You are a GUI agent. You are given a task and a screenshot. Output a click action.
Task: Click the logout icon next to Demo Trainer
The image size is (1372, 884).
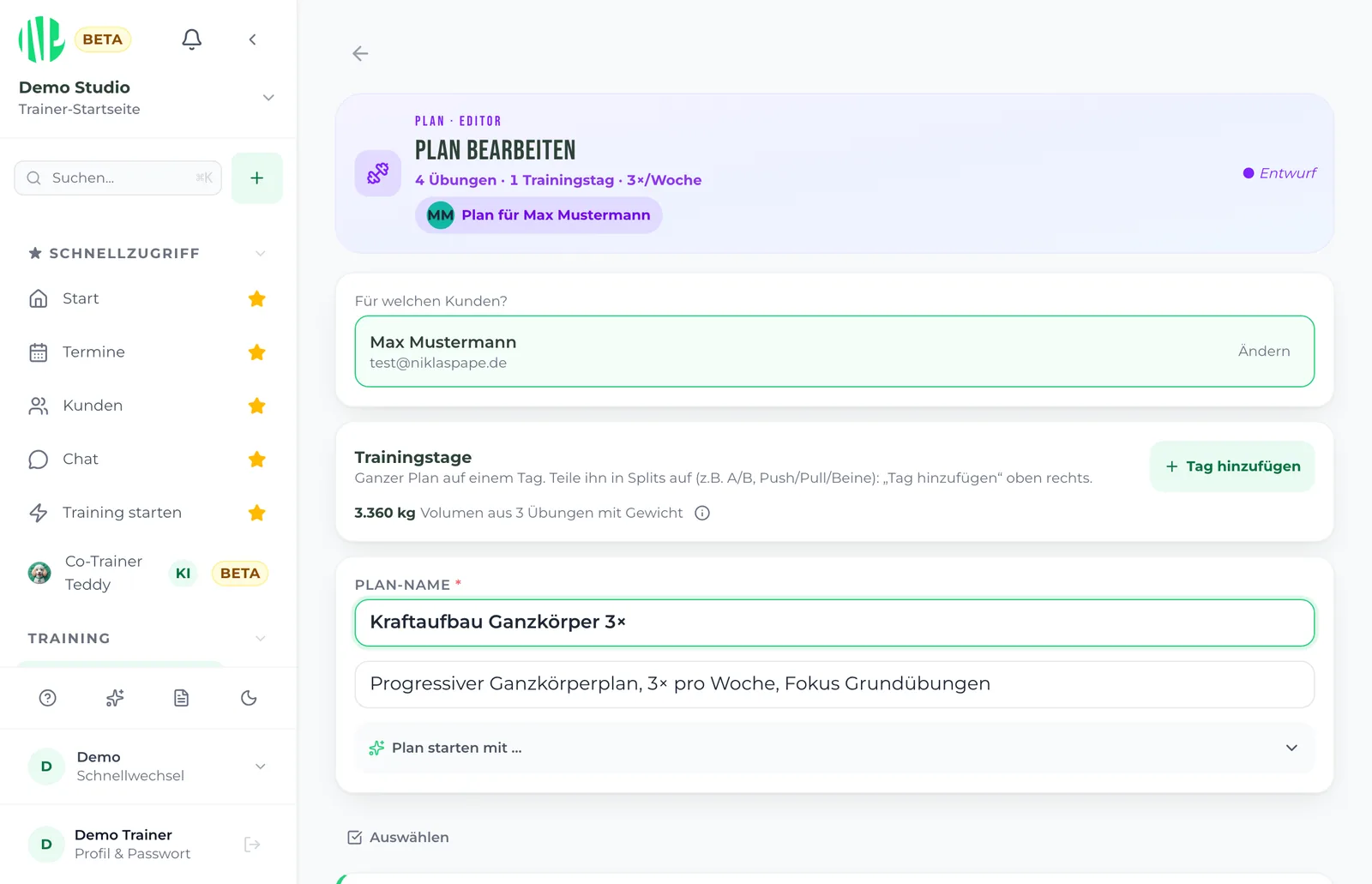[x=252, y=845]
